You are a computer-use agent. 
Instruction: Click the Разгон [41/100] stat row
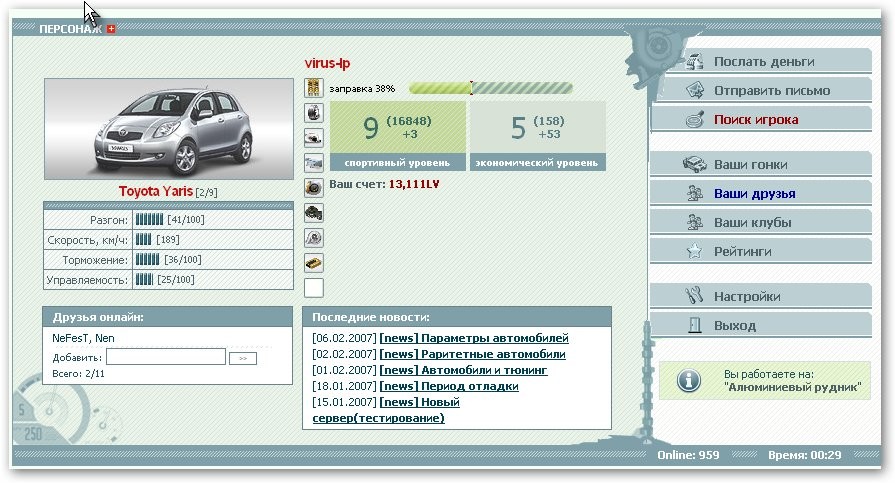click(168, 220)
